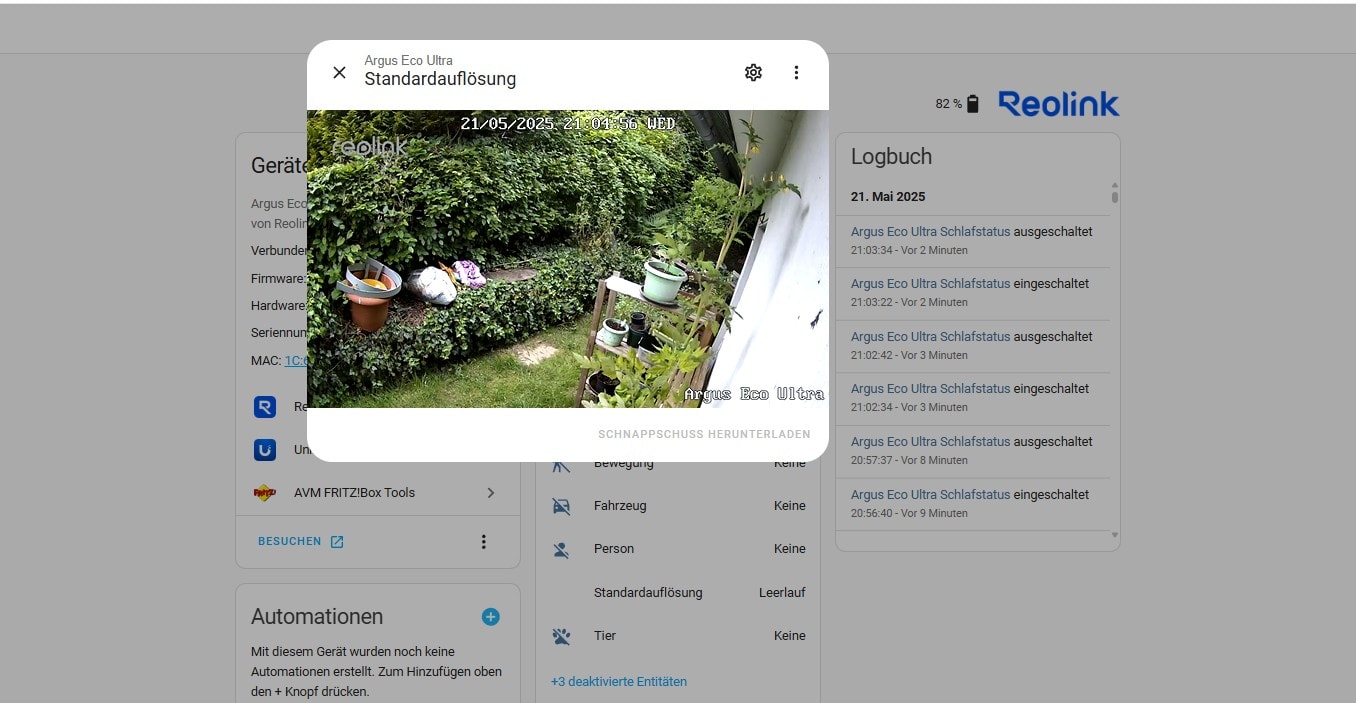This screenshot has height=703, width=1356.
Task: Click the Reolink brand logo at top right
Action: (x=1059, y=104)
